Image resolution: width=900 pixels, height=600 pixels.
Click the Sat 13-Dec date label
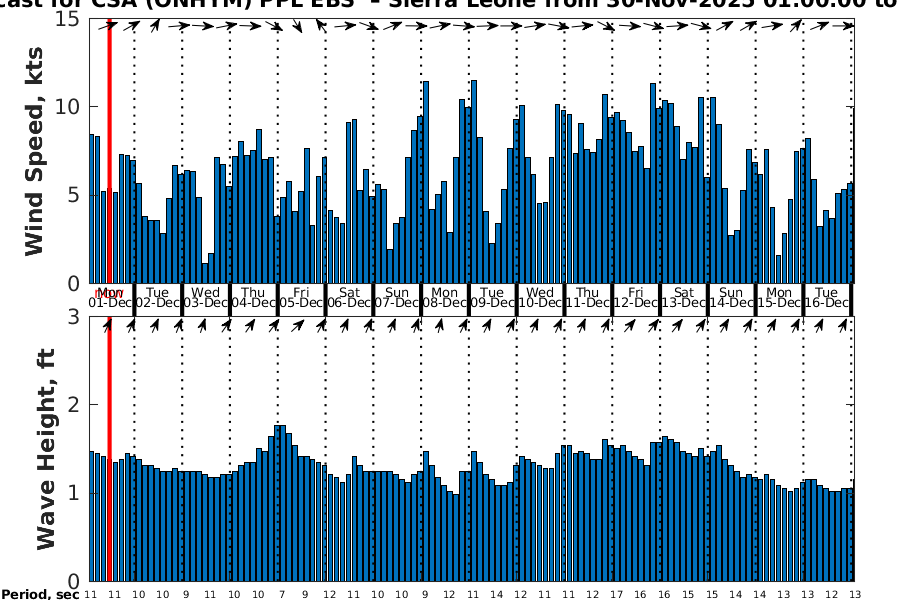[x=684, y=297]
